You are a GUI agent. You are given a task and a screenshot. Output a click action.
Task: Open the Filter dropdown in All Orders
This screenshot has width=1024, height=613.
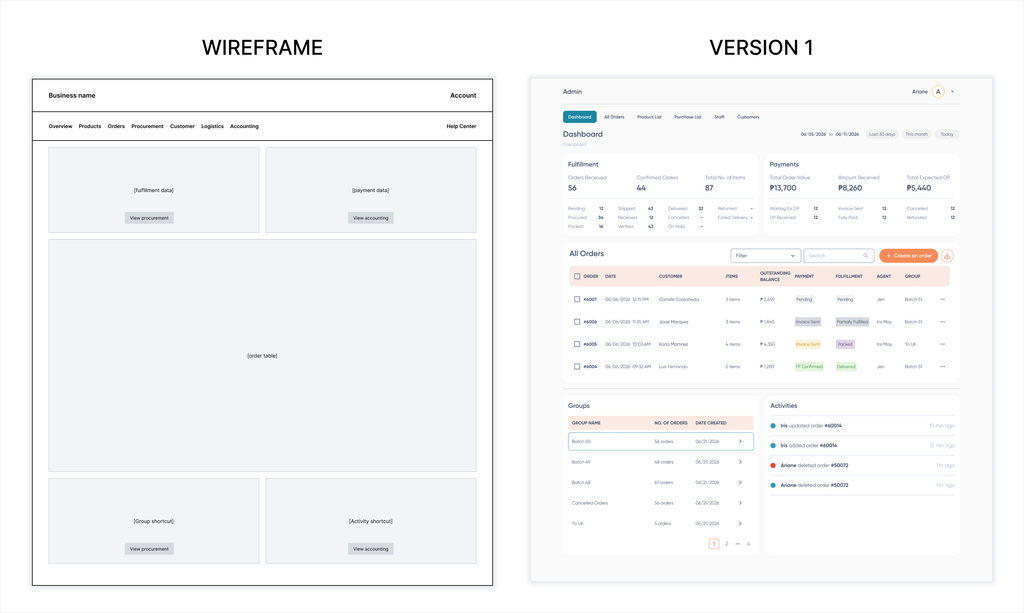pyautogui.click(x=765, y=256)
